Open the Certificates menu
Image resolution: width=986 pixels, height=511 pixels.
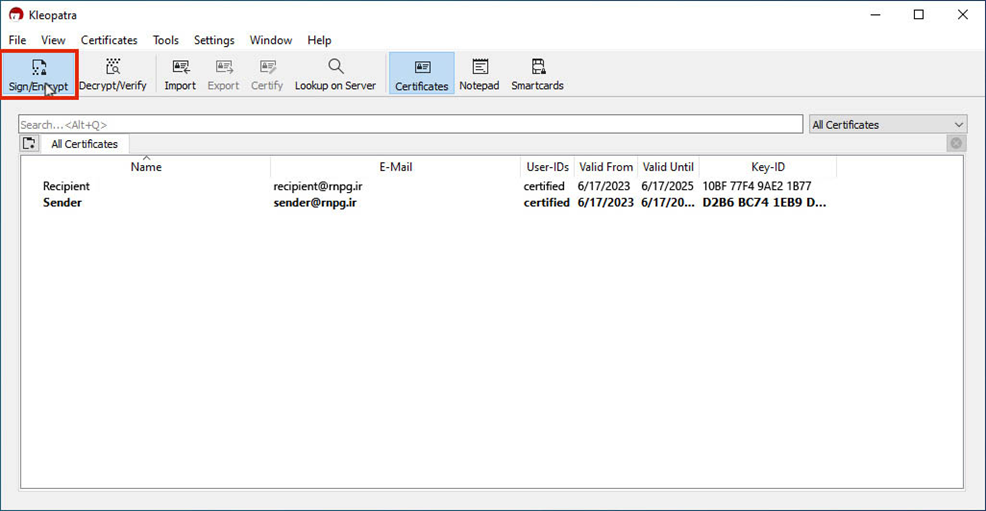109,40
